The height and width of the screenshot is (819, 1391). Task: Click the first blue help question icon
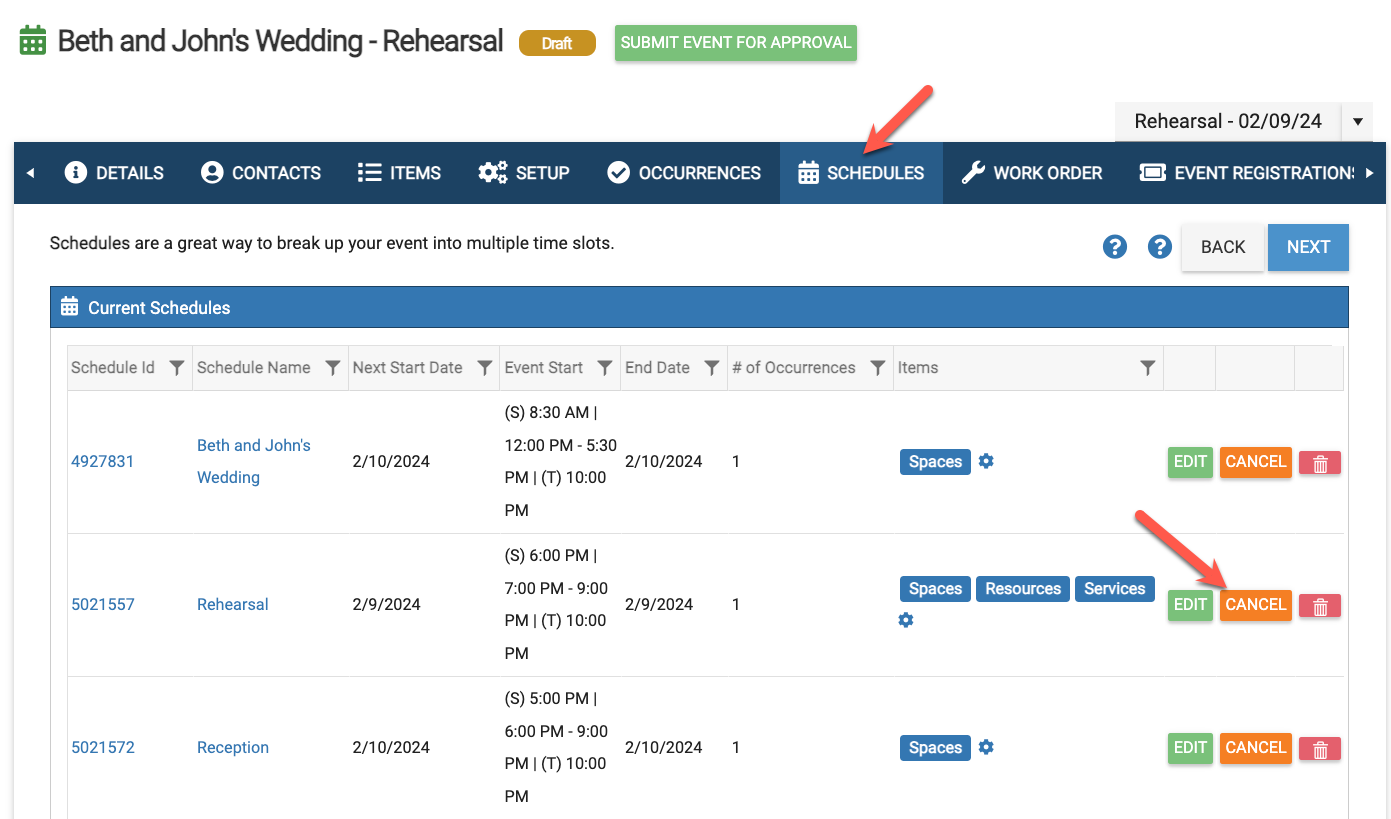1115,247
